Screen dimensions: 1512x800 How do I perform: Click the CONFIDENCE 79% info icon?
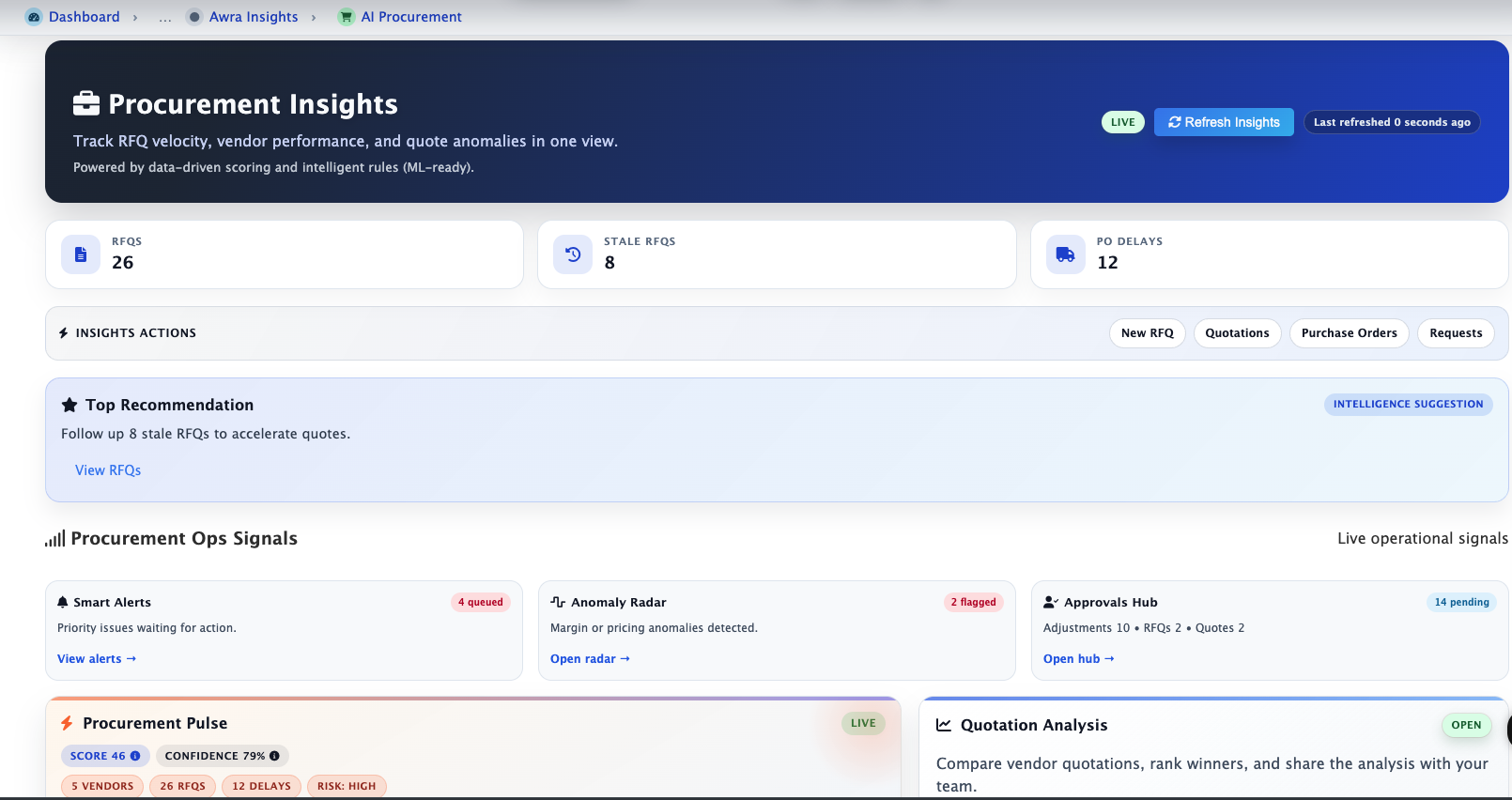click(274, 756)
